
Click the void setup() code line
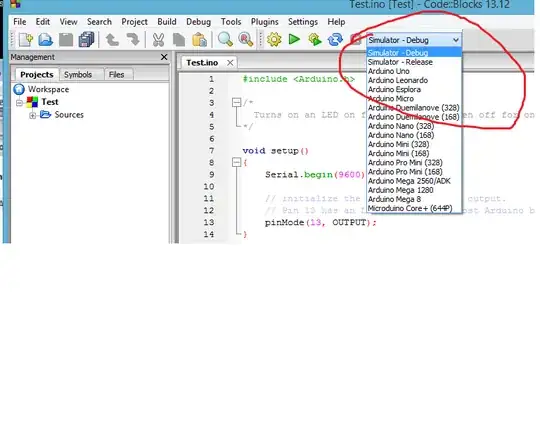click(276, 151)
